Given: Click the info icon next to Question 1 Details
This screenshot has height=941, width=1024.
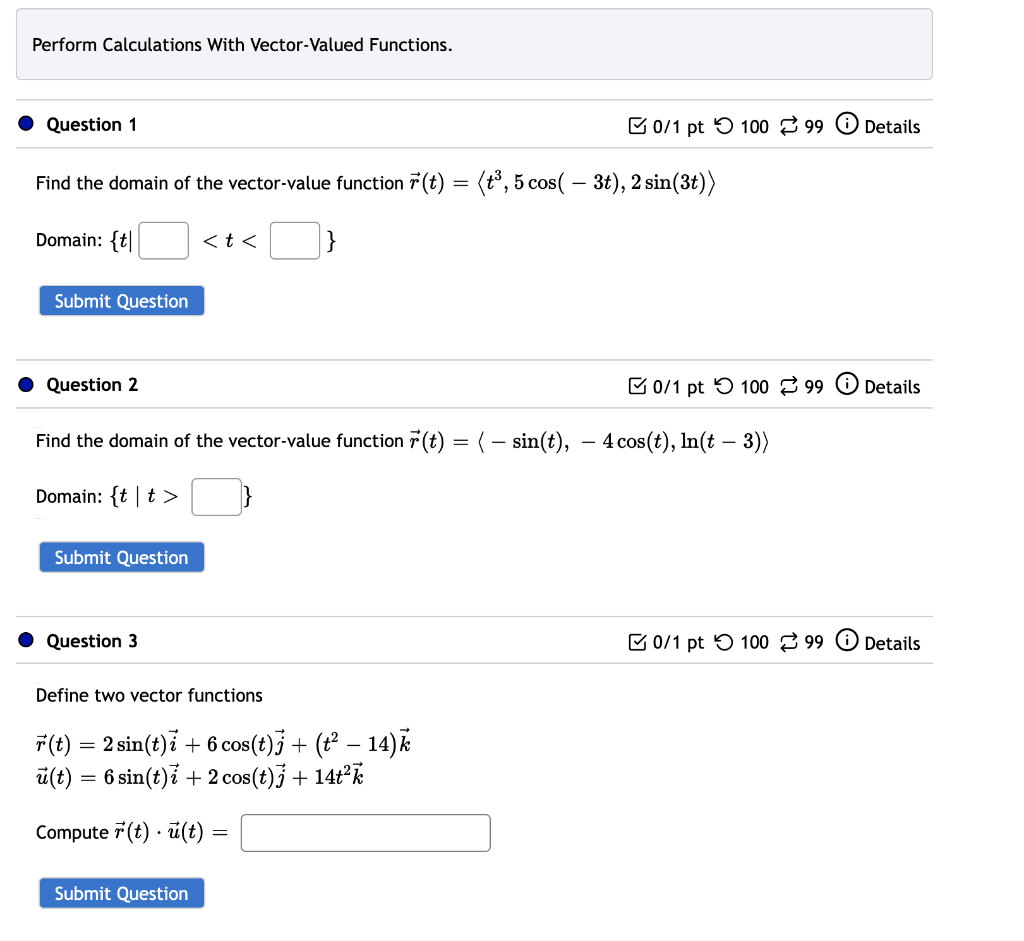Looking at the screenshot, I should tap(847, 126).
